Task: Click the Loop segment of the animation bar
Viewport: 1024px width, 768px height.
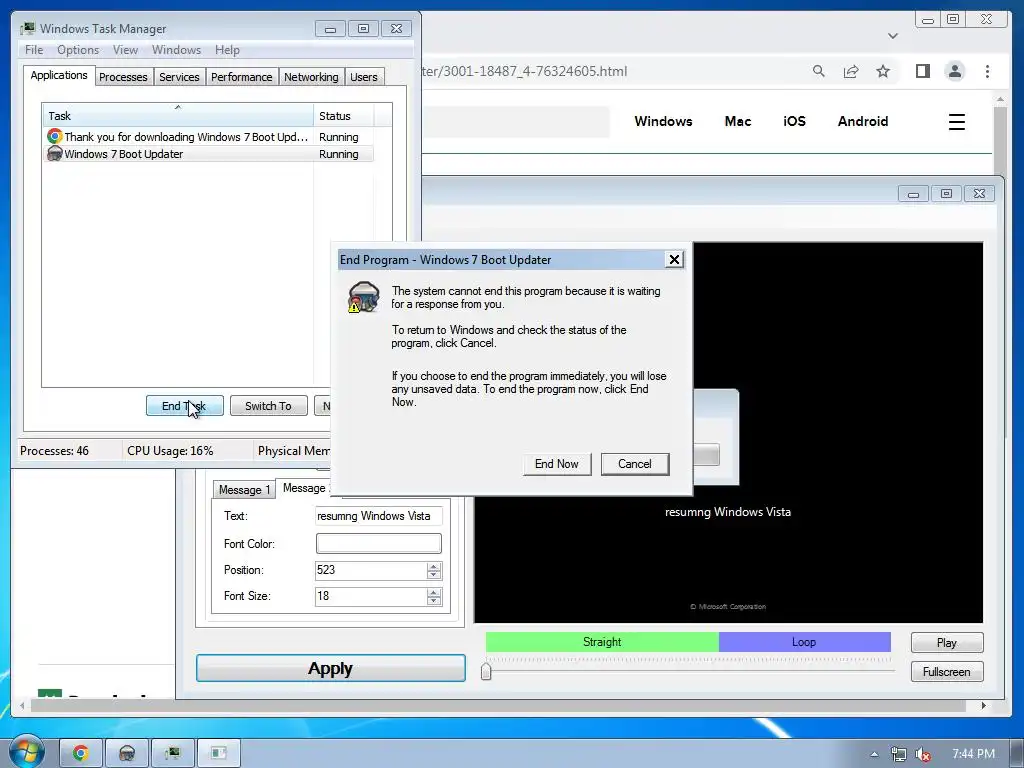Action: coord(805,642)
